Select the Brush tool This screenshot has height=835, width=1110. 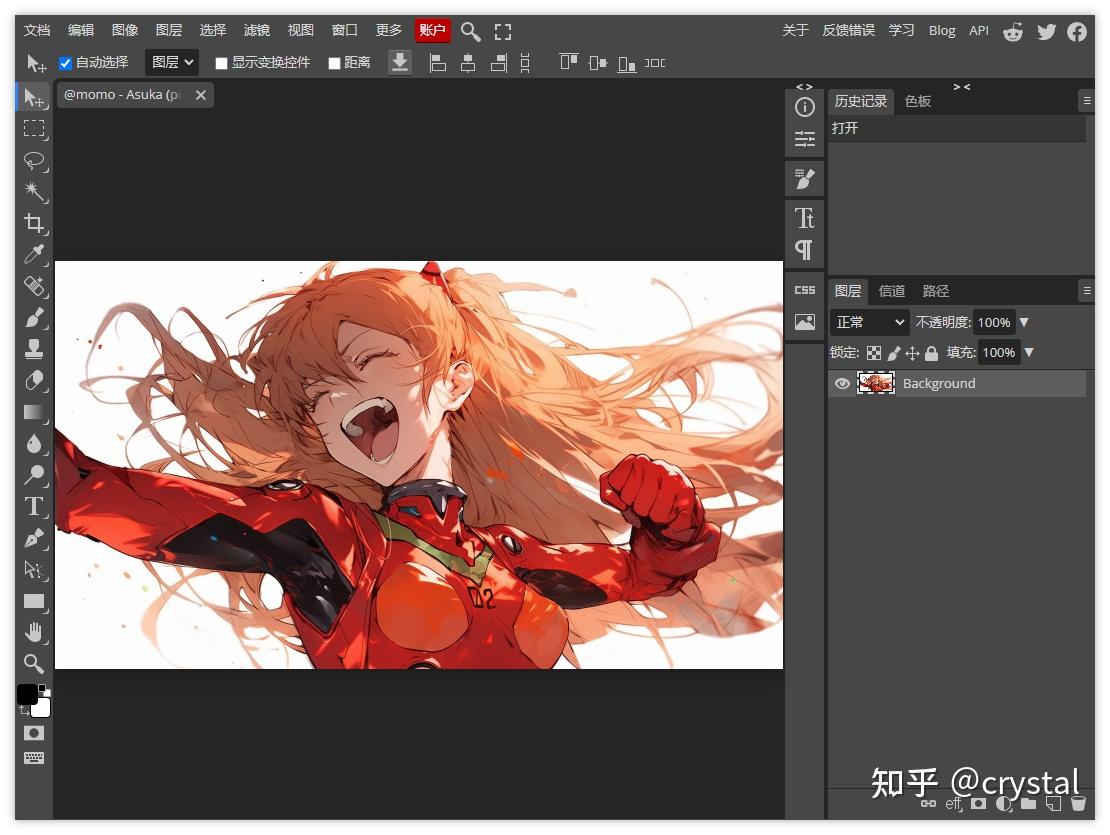[x=33, y=318]
